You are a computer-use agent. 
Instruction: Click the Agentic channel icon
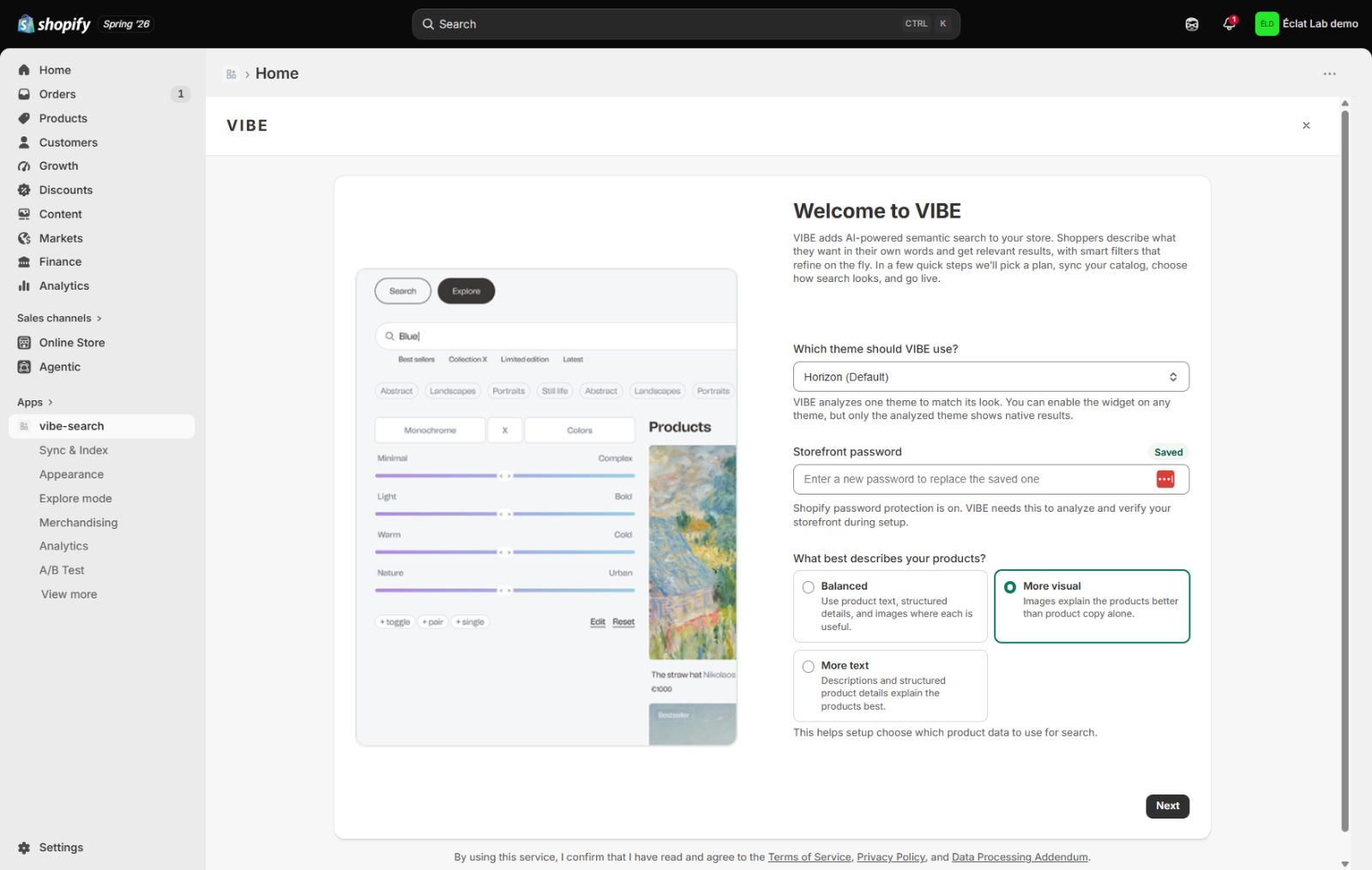24,367
